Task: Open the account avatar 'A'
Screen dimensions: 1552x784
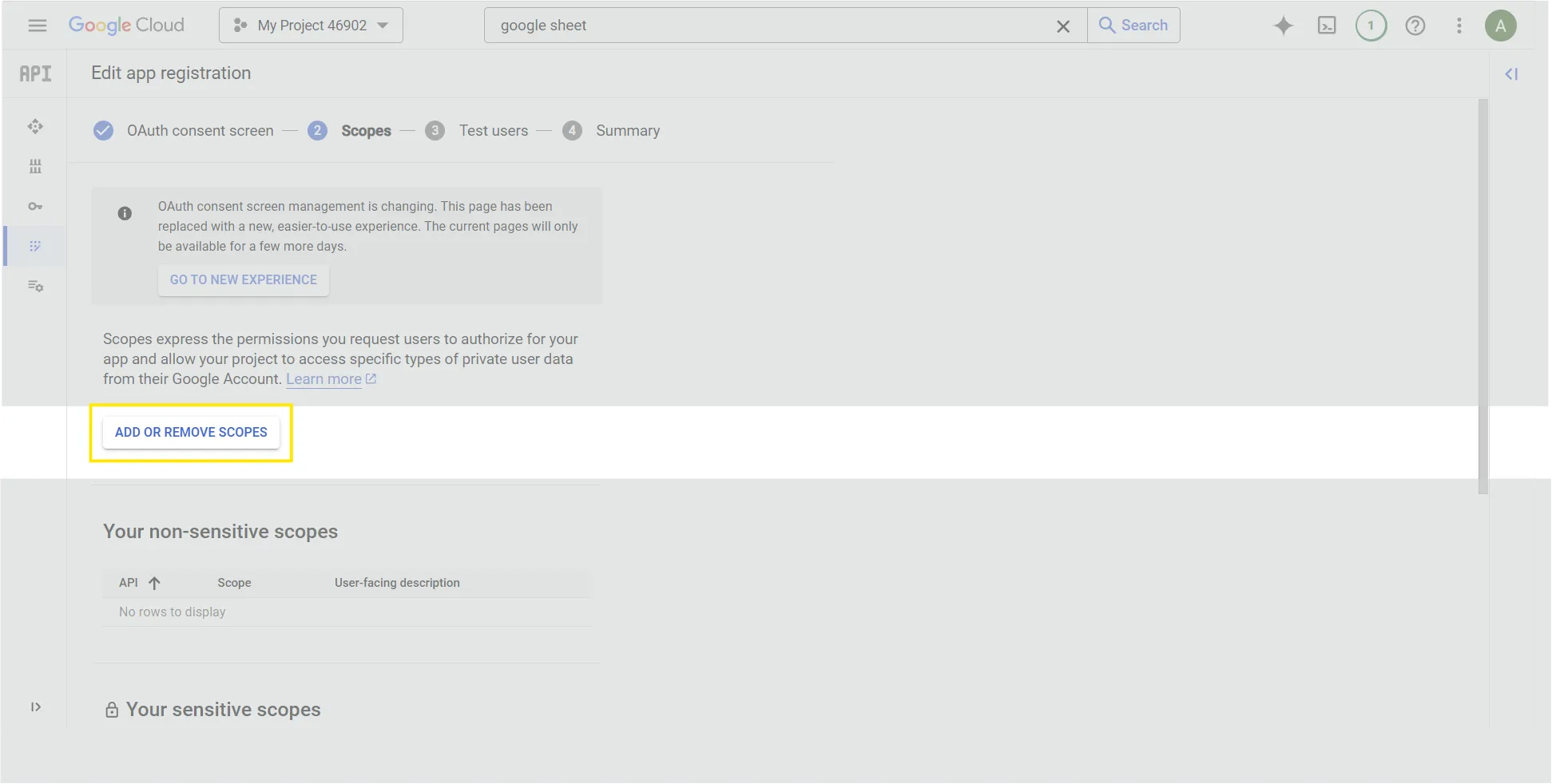Action: pos(1501,26)
